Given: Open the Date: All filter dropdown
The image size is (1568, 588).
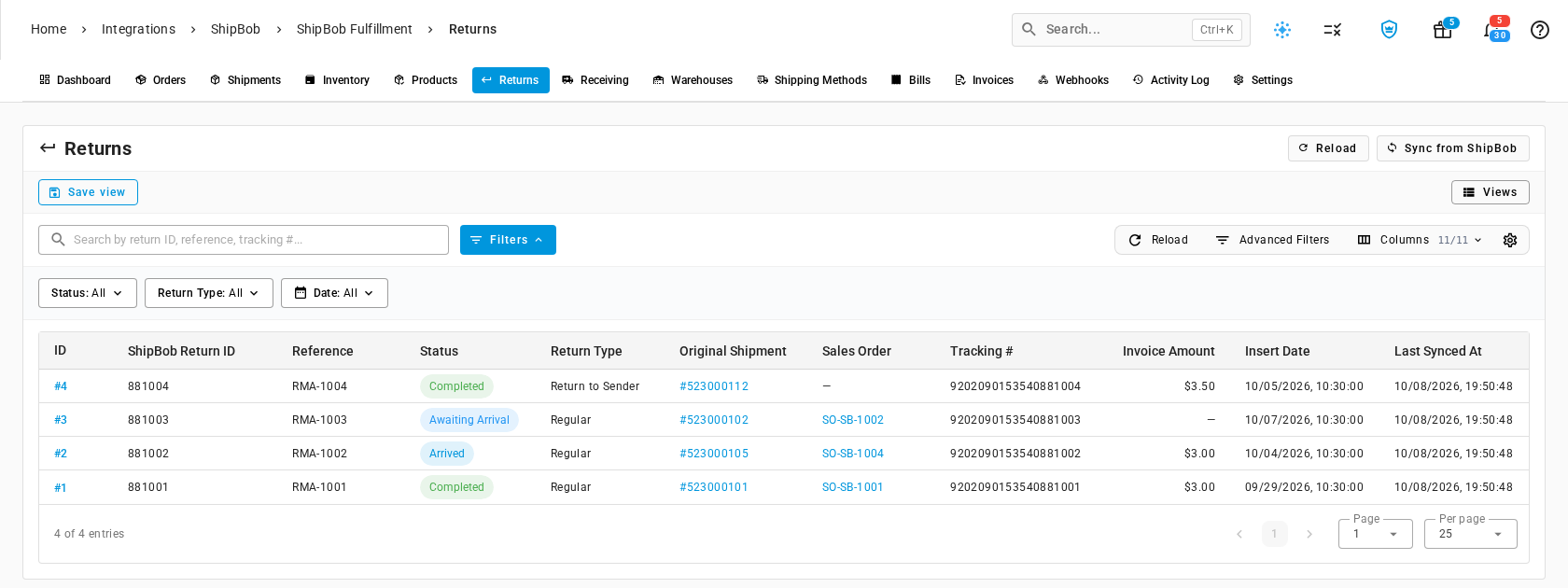Looking at the screenshot, I should (x=334, y=293).
